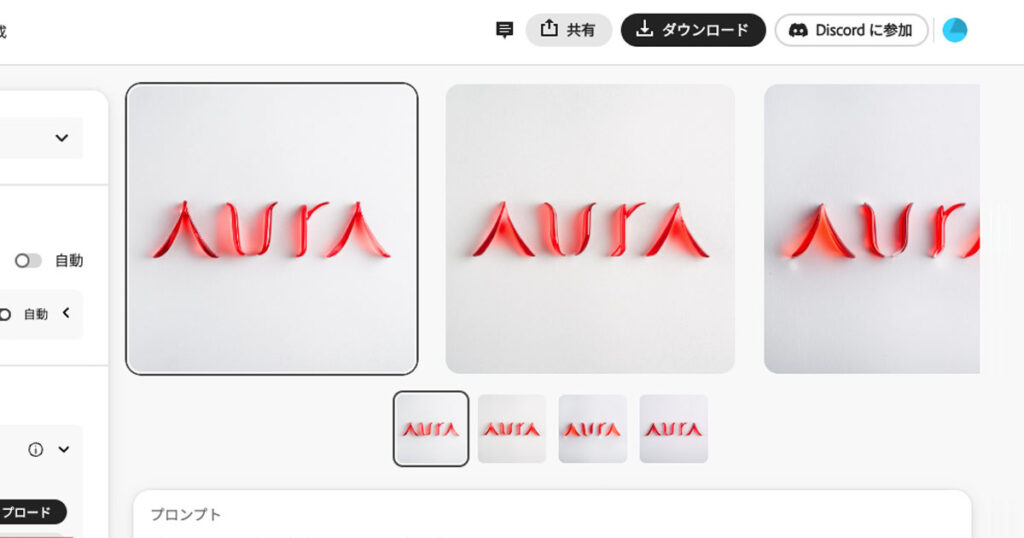Join Discord via Discord に参加 button
The image size is (1024, 538).
[x=851, y=30]
